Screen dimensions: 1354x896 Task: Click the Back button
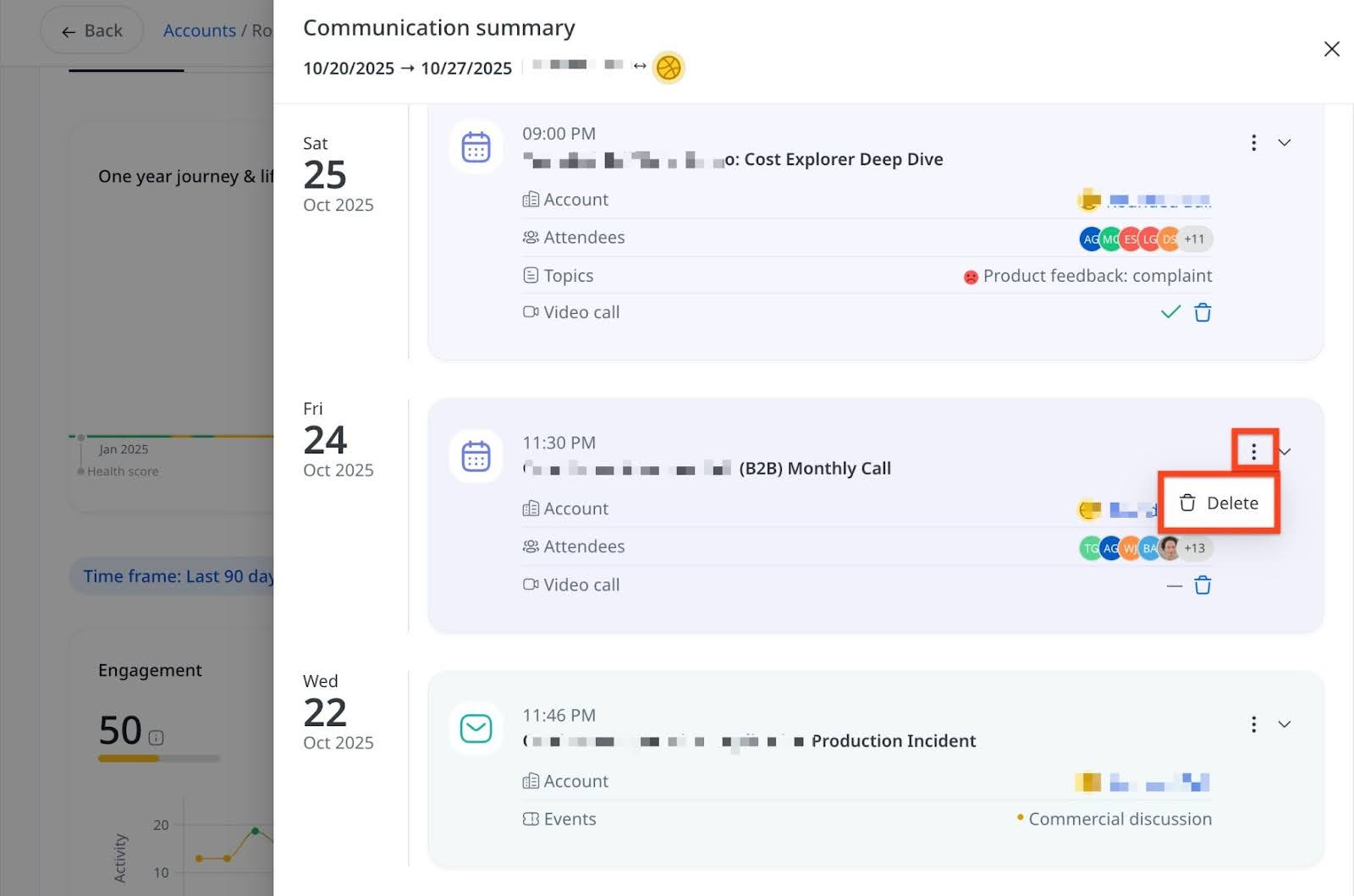(91, 30)
